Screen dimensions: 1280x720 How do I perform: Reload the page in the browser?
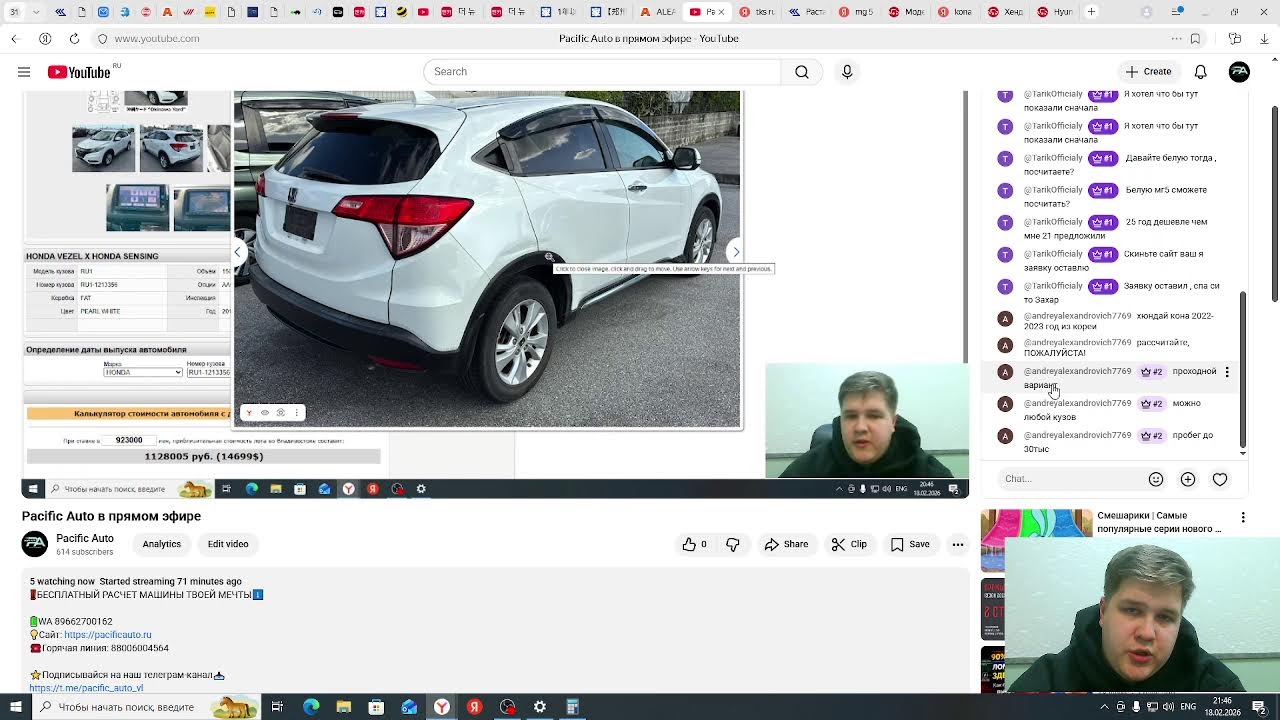click(x=74, y=39)
